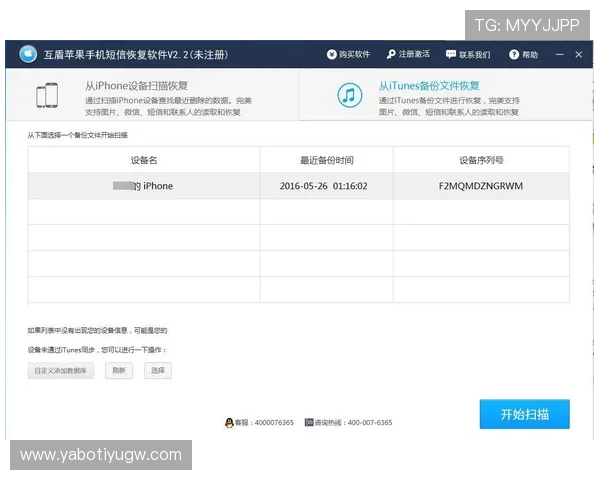Screen dimensions: 600x480
Task: Select the iPhone backup row
Action: (298, 186)
